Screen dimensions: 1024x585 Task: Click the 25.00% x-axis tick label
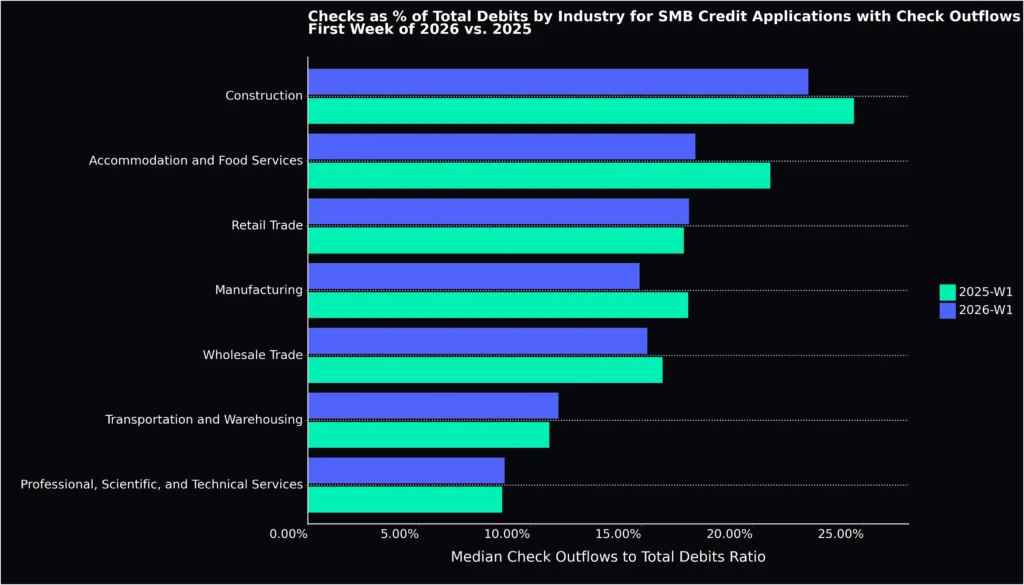(x=841, y=534)
